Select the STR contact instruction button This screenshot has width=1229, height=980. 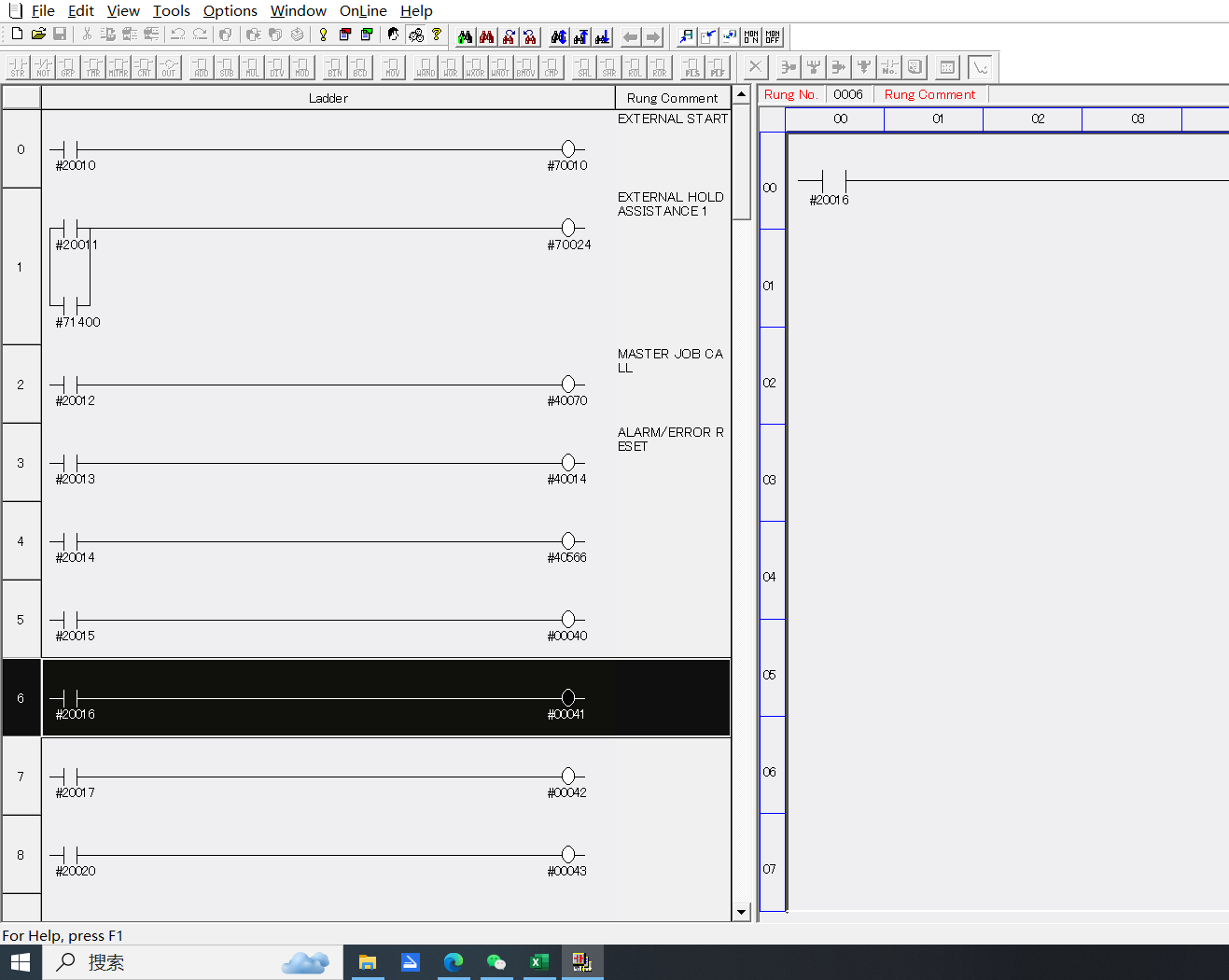click(18, 67)
